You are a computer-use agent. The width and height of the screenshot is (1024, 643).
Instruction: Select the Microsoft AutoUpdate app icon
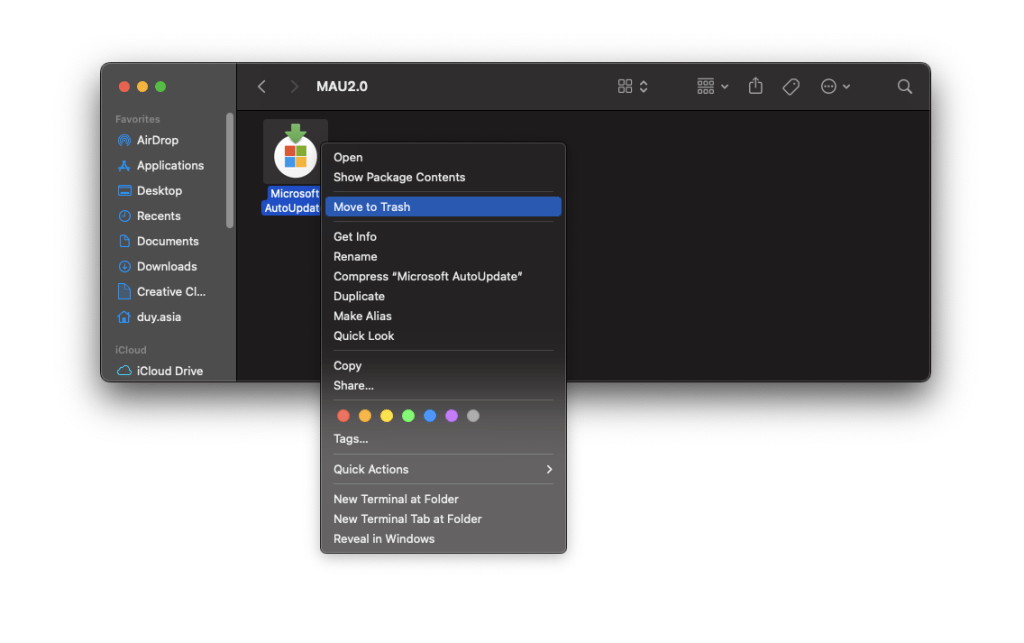pyautogui.click(x=295, y=151)
